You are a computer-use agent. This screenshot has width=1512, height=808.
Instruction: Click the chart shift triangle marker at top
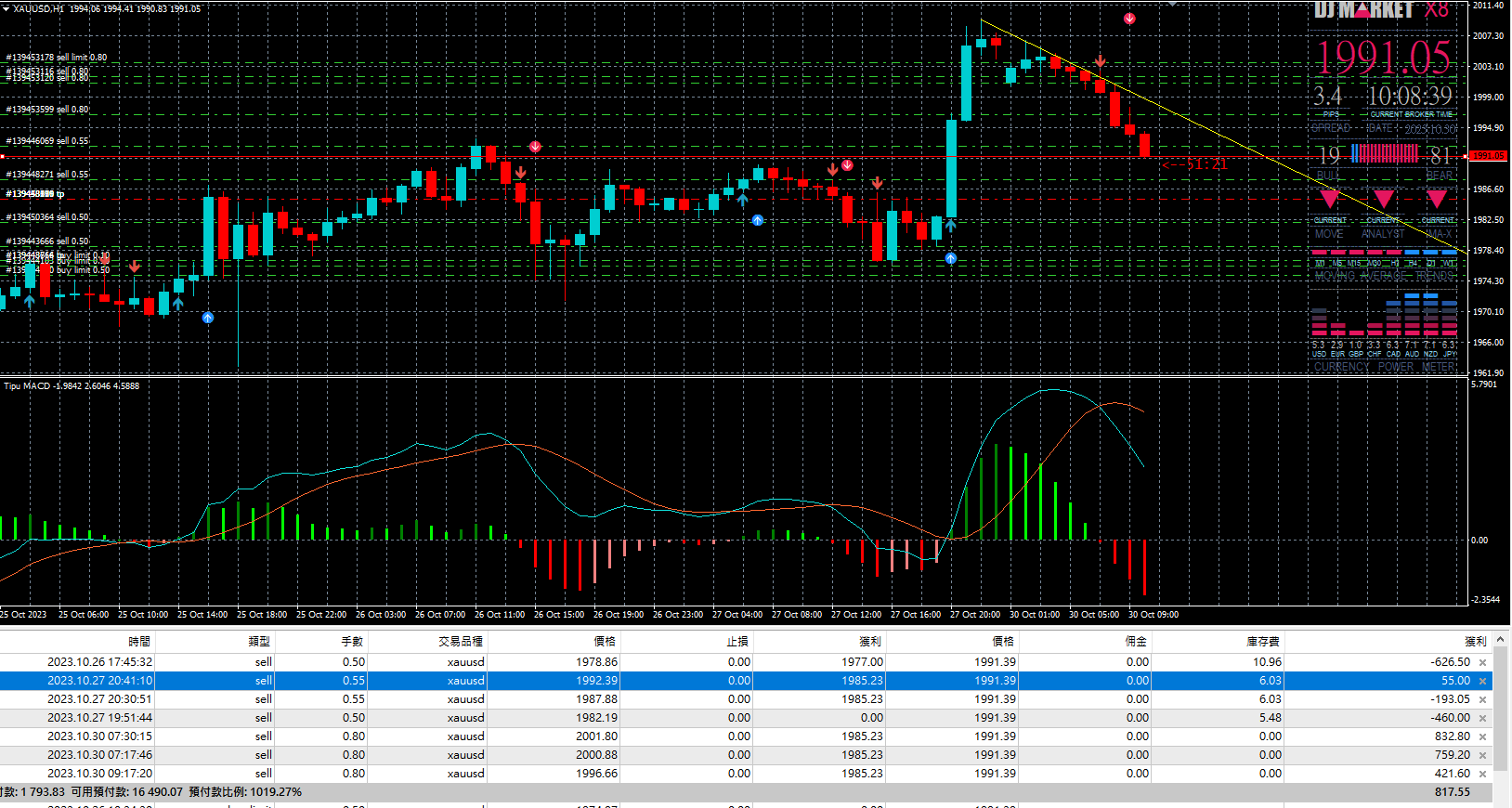(1173, 5)
